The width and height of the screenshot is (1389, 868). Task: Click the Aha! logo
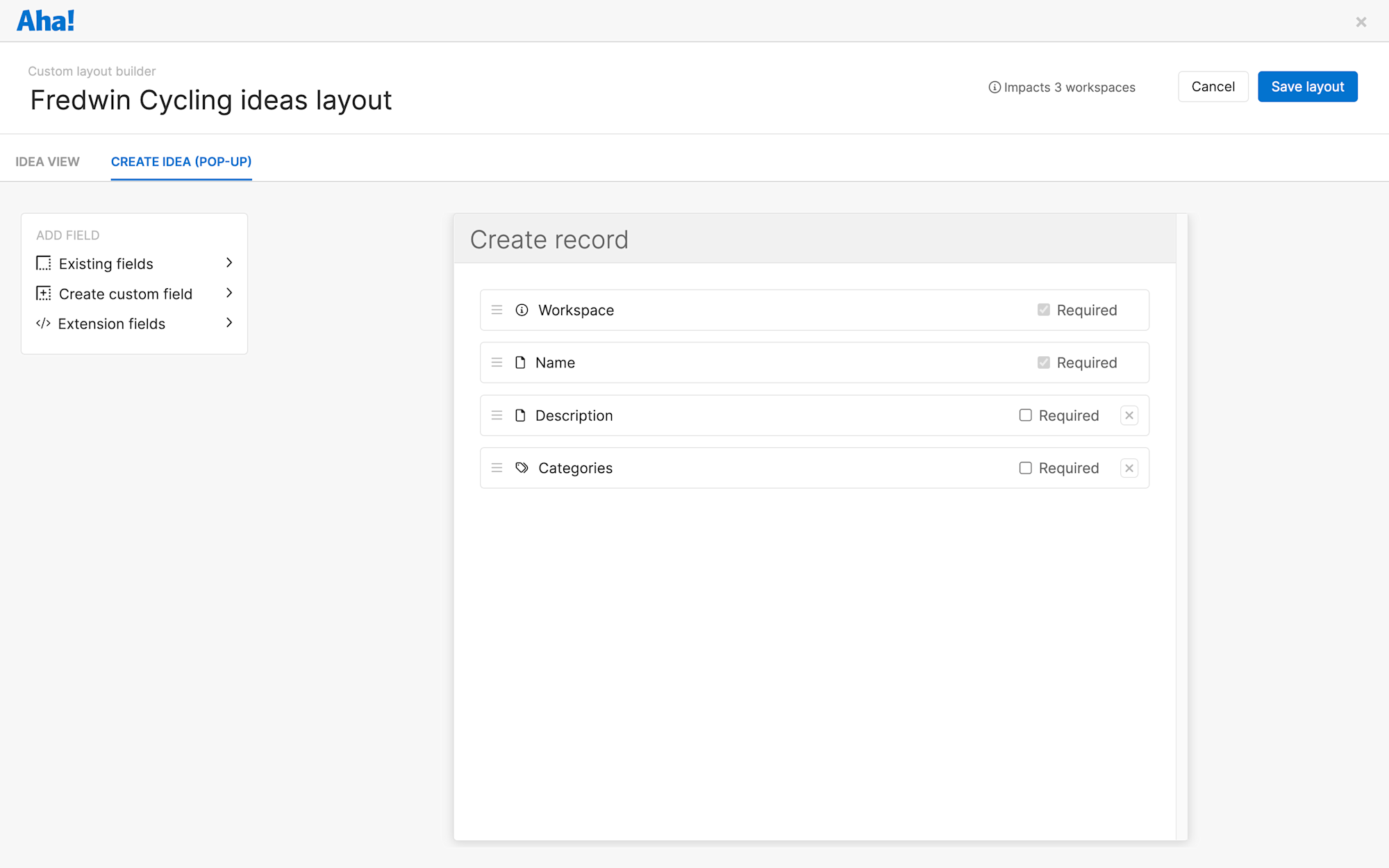pyautogui.click(x=46, y=21)
